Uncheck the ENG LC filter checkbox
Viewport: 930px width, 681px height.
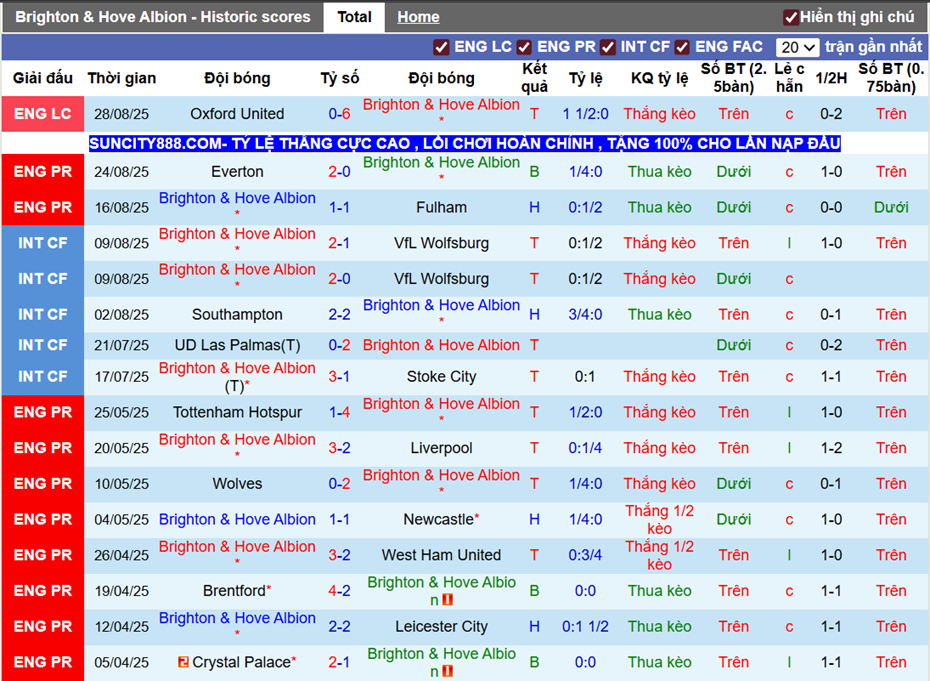pyautogui.click(x=441, y=47)
